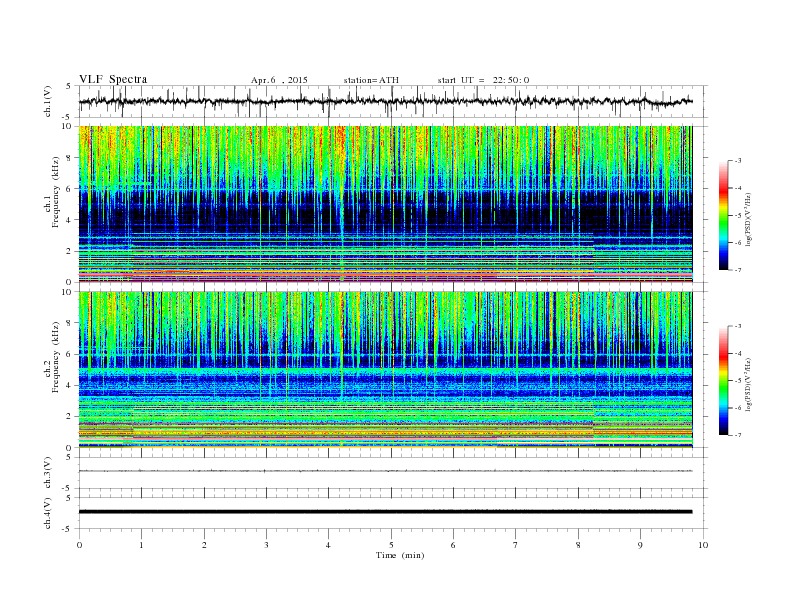Click the "-7" tick on ch.1 color bar
This screenshot has height=612, width=792.
737,270
